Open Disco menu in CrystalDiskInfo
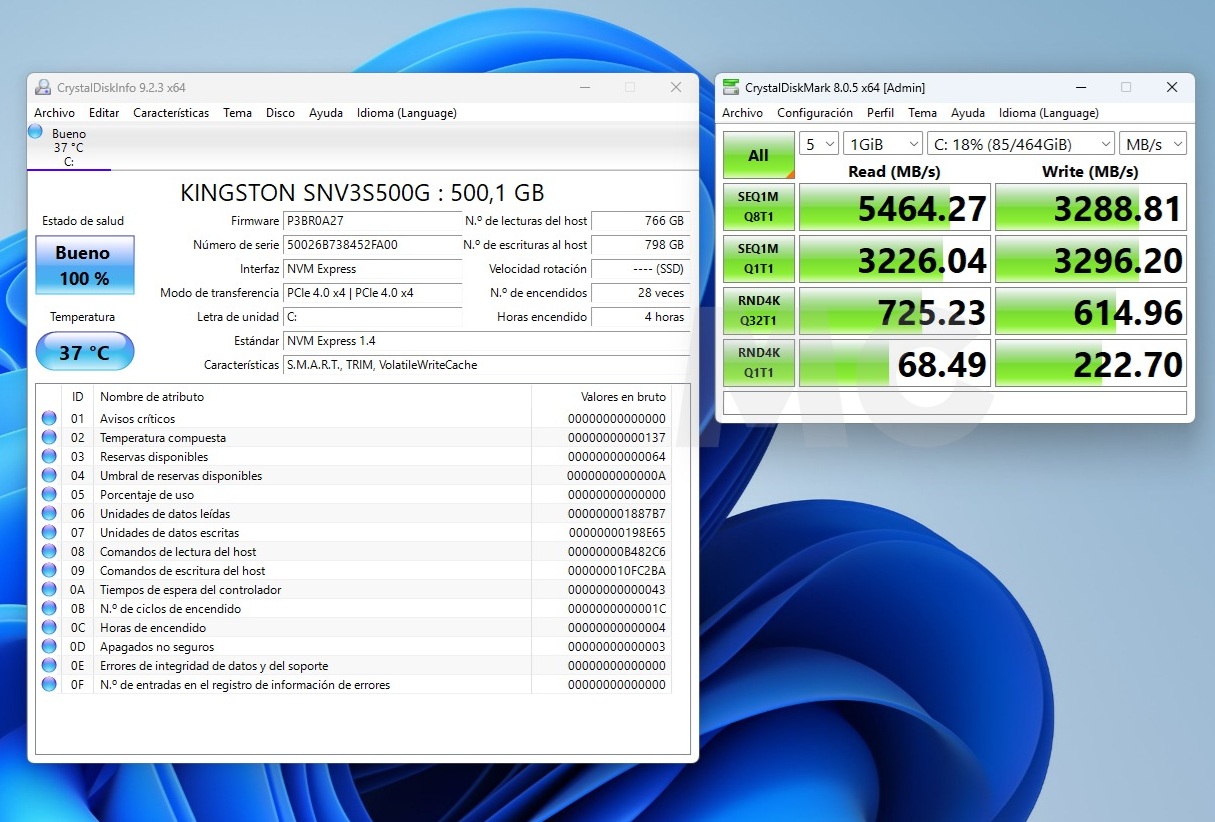The width and height of the screenshot is (1215, 822). [x=280, y=113]
